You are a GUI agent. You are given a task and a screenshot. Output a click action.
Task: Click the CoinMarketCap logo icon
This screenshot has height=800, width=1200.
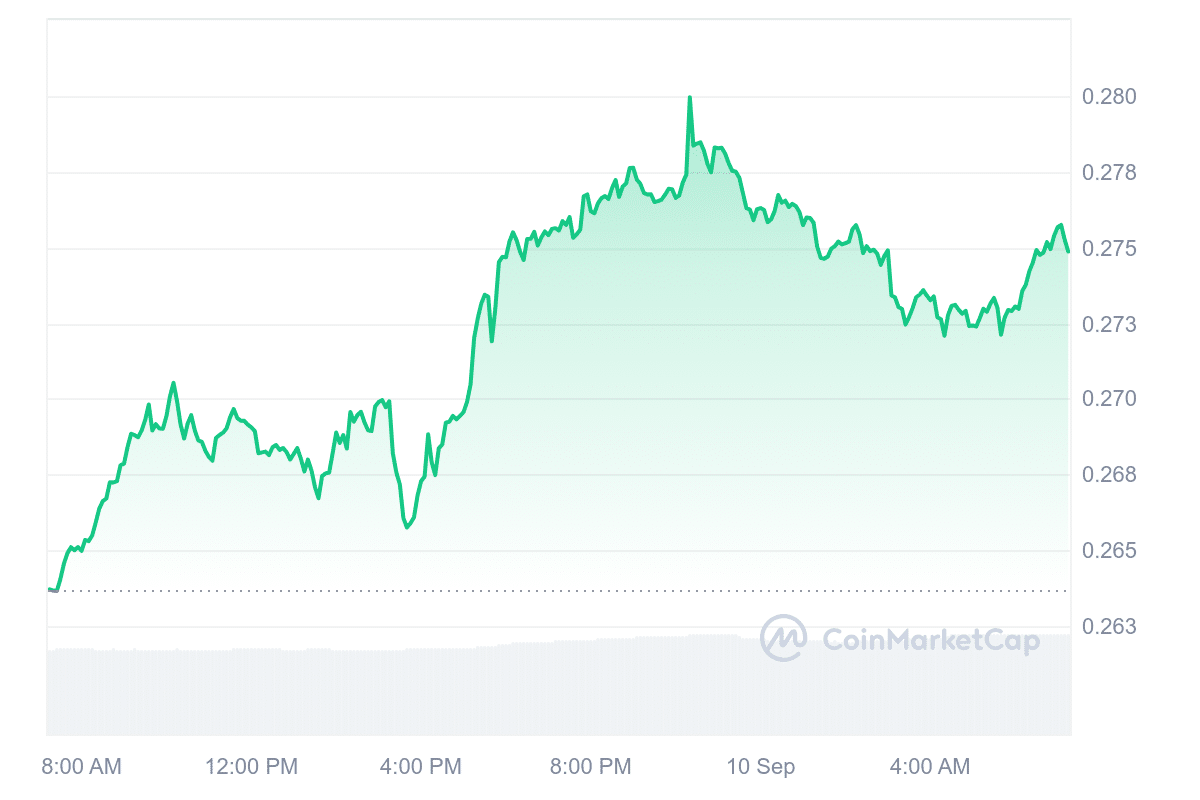pos(783,638)
